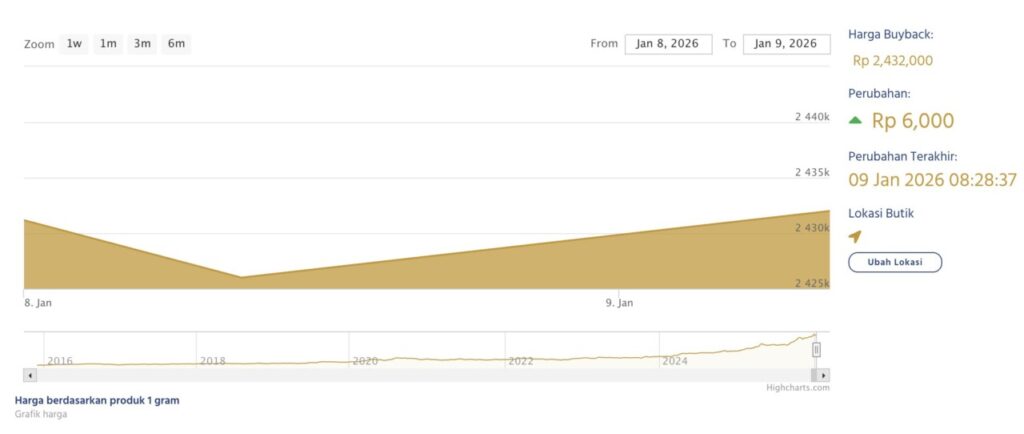
Task: Set zoom range to 1m
Action: pyautogui.click(x=108, y=44)
